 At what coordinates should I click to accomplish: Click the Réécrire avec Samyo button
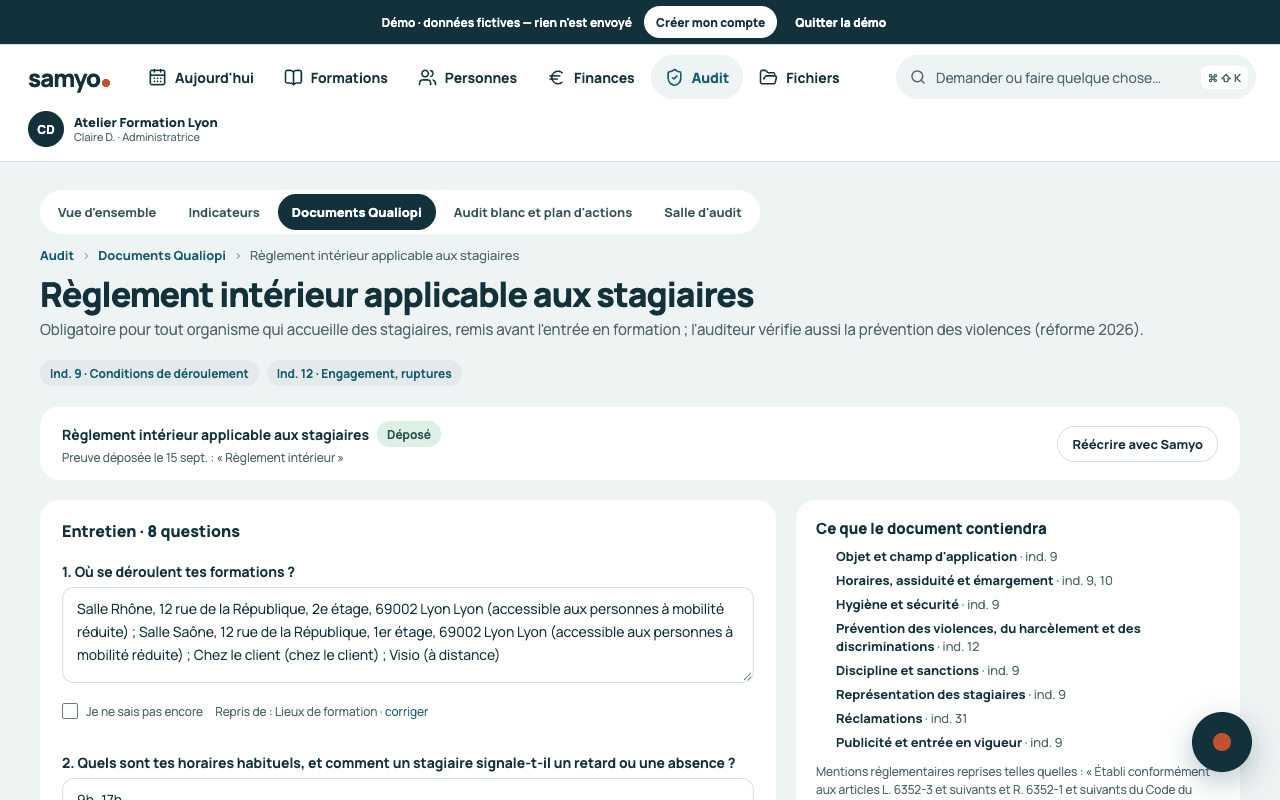(x=1137, y=444)
